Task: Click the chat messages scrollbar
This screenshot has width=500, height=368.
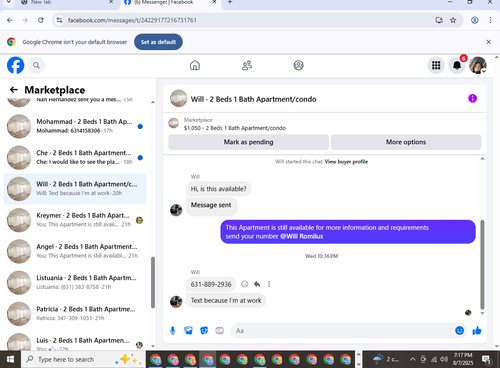Action: 482,265
